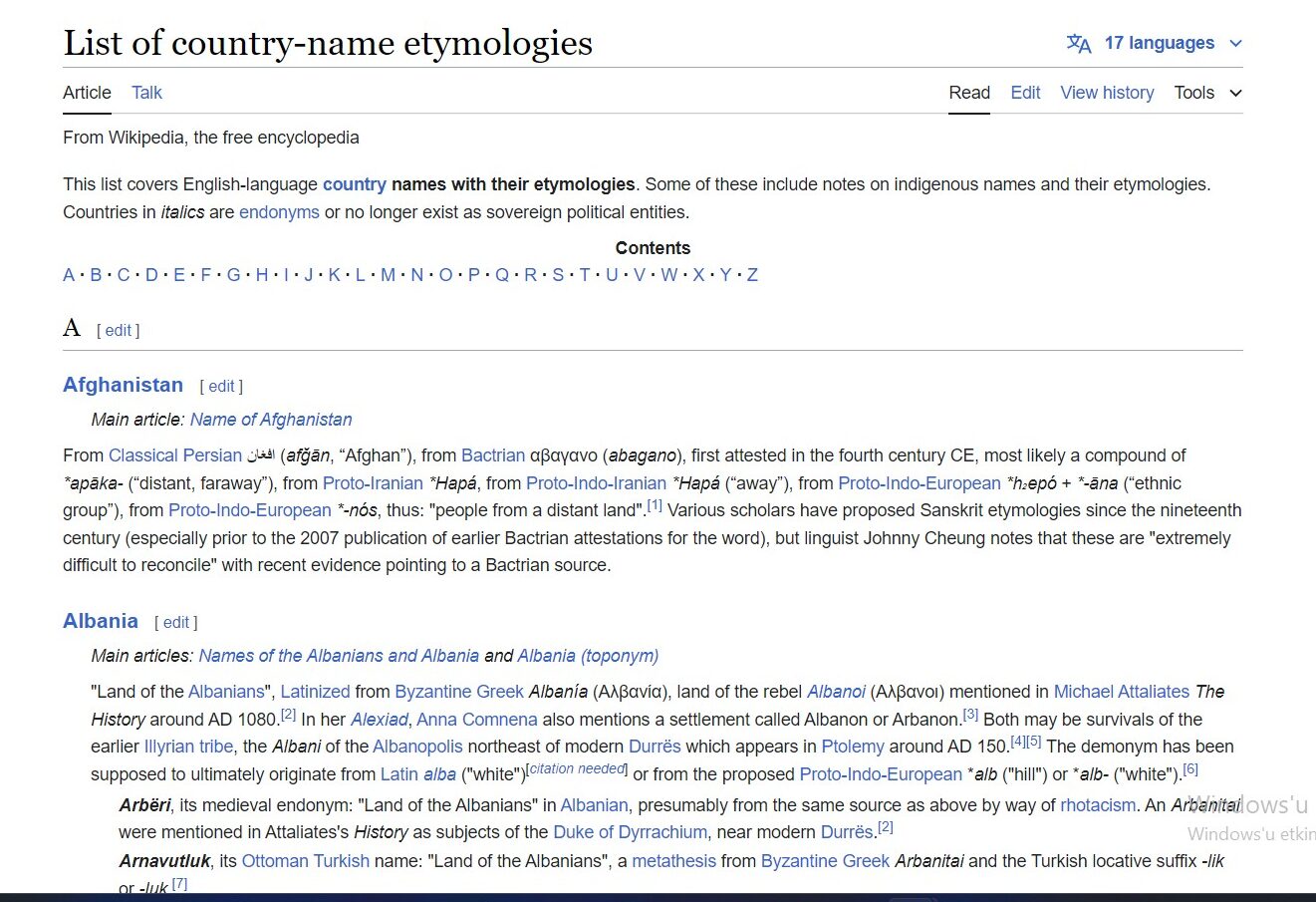1316x902 pixels.
Task: Open the Albania heading link
Action: (101, 621)
